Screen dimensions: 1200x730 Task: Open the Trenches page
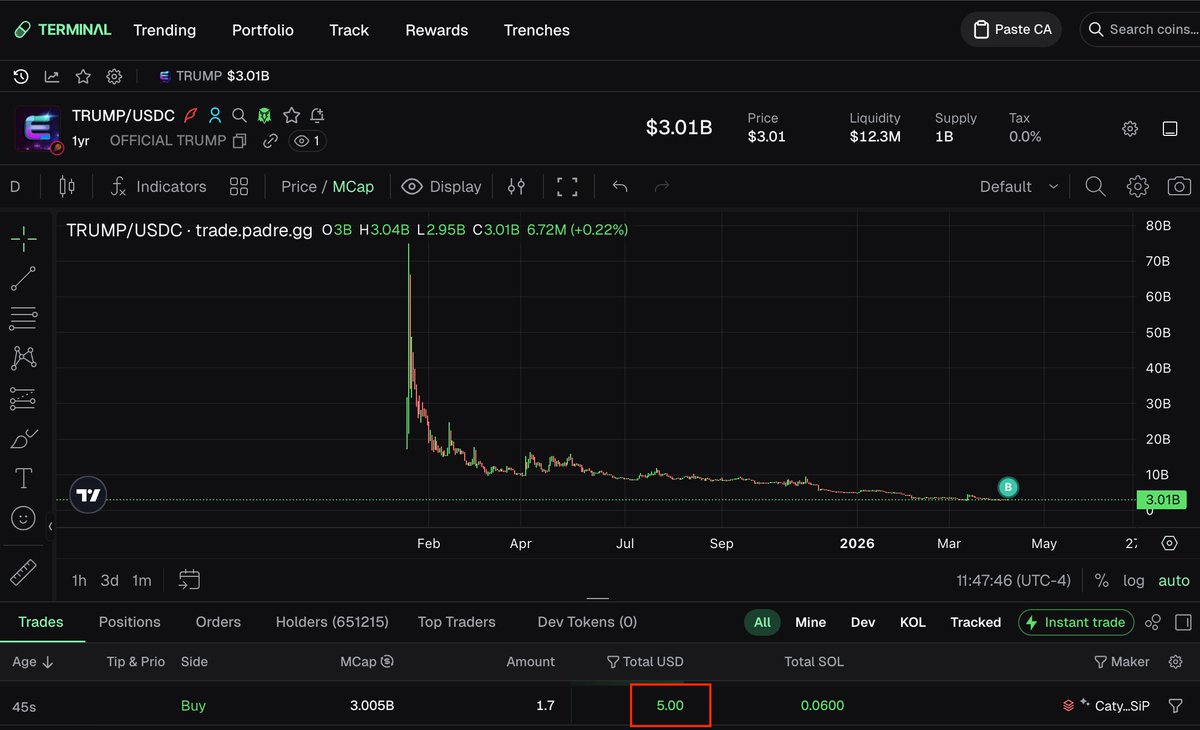(537, 30)
